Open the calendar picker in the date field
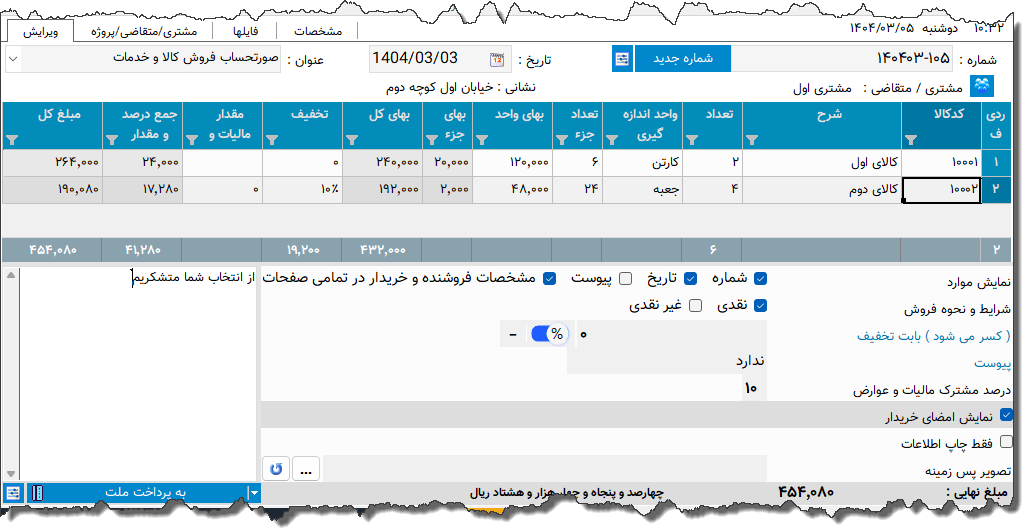Screen dimensions: 1022x529 tap(497, 59)
